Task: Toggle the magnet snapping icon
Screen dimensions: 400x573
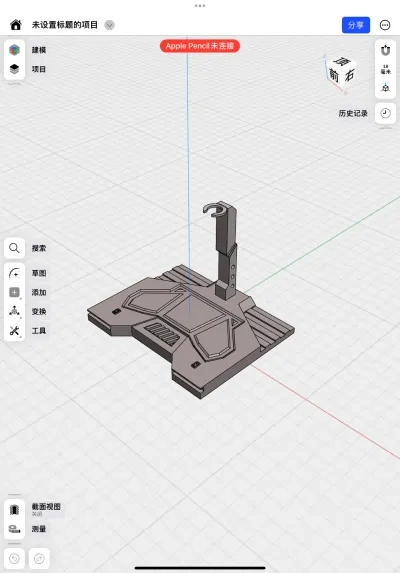Action: [385, 50]
